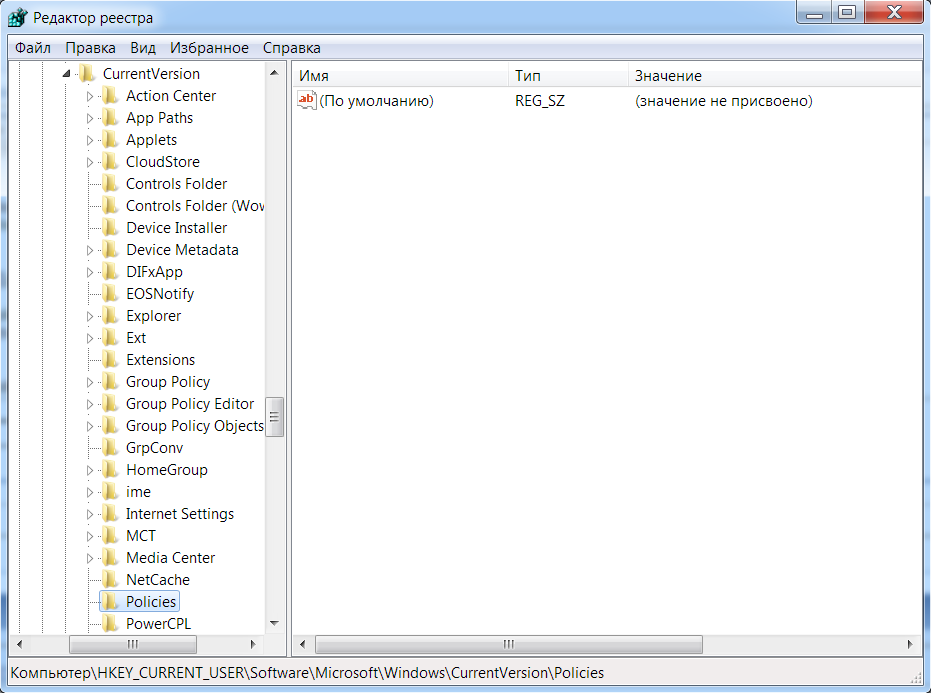Click tree pane scroll up arrow
The image size is (931, 693).
coord(274,73)
